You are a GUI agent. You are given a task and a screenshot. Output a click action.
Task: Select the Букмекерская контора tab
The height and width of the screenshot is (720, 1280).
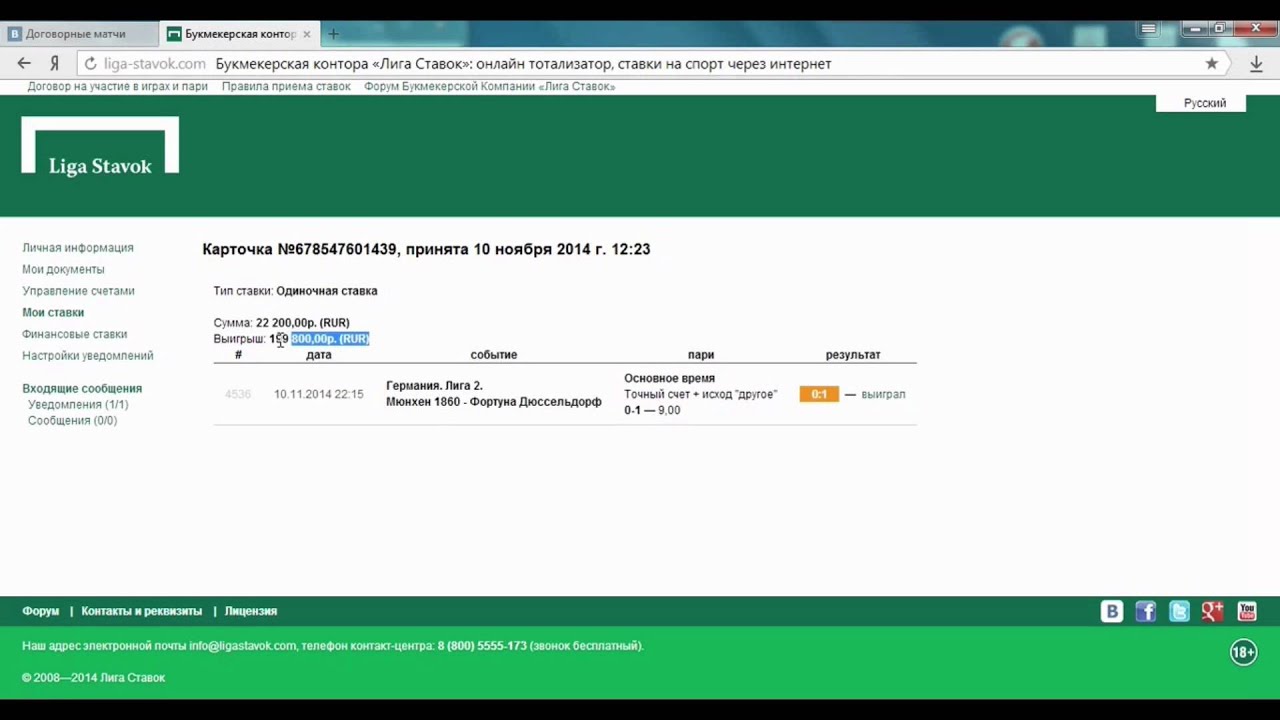point(238,34)
